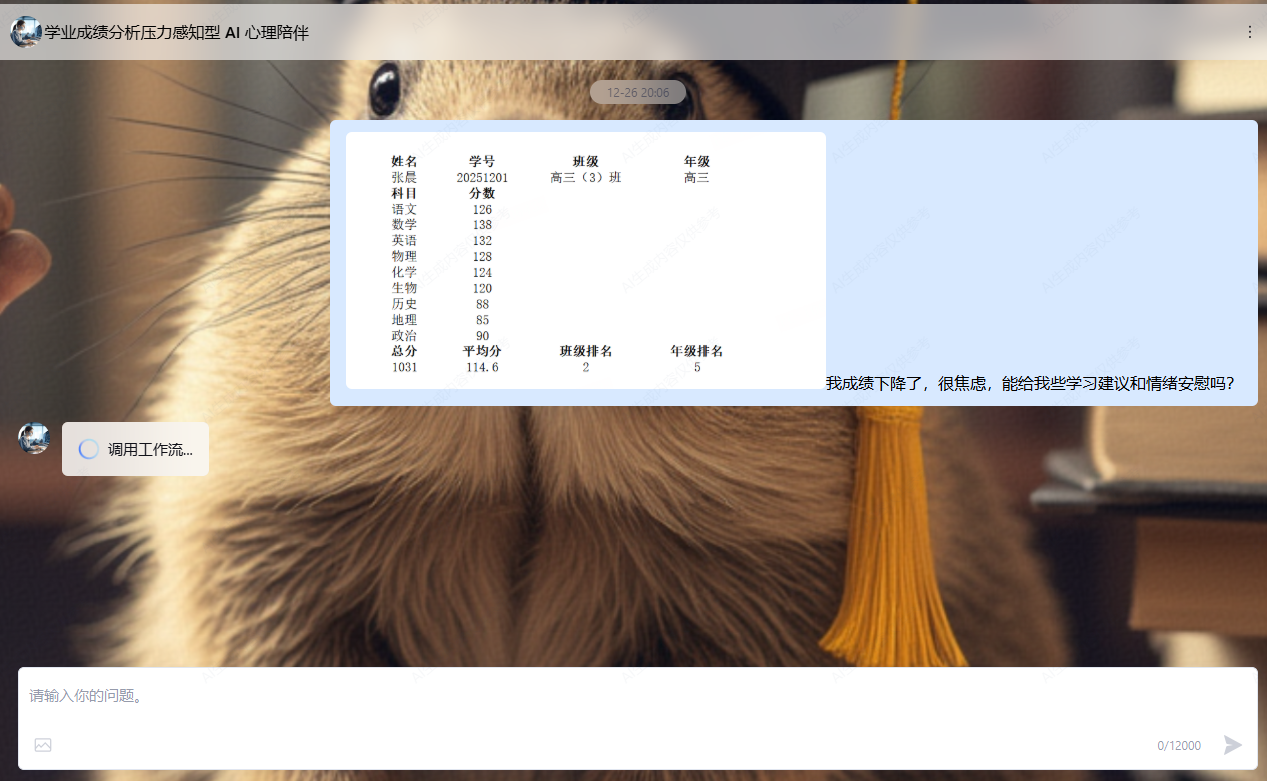1267x781 pixels.
Task: Click the total score 1031 value
Action: 404,367
